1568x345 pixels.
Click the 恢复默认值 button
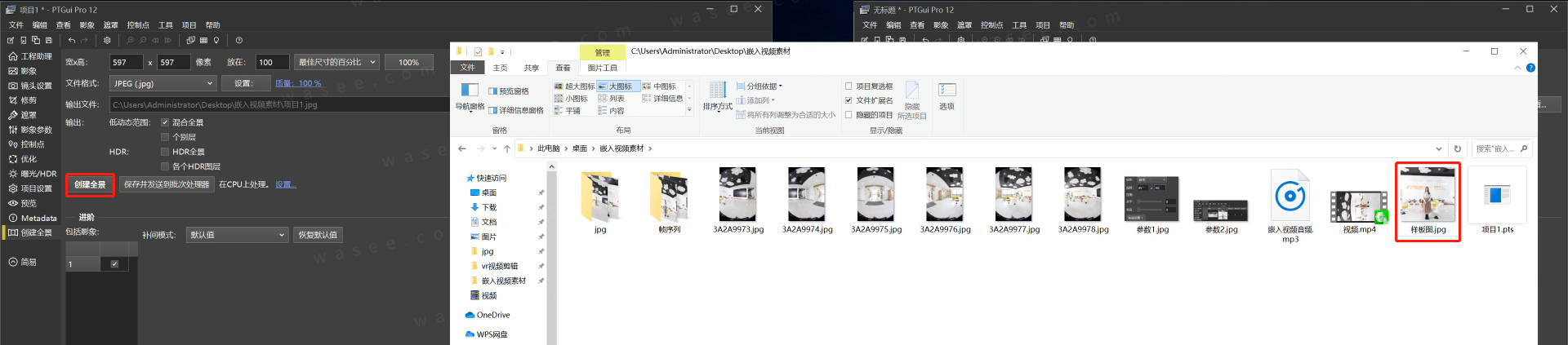pos(318,235)
